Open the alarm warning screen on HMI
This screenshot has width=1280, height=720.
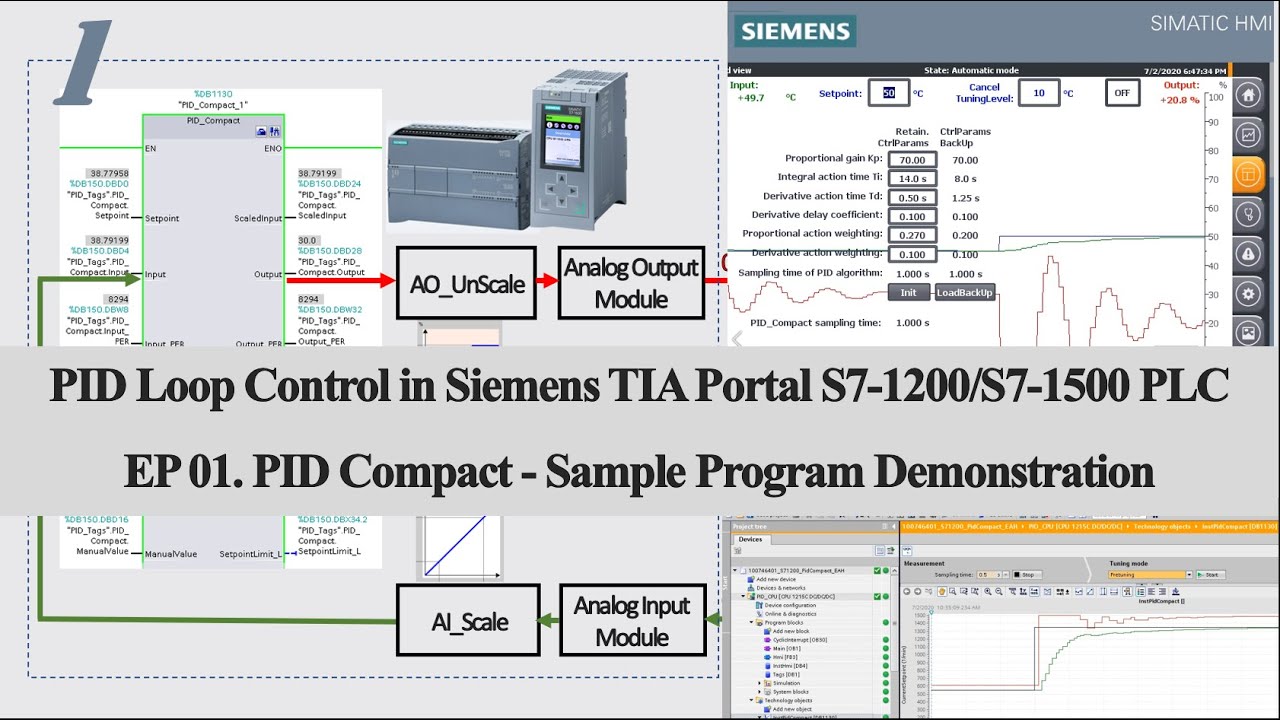pos(1247,253)
